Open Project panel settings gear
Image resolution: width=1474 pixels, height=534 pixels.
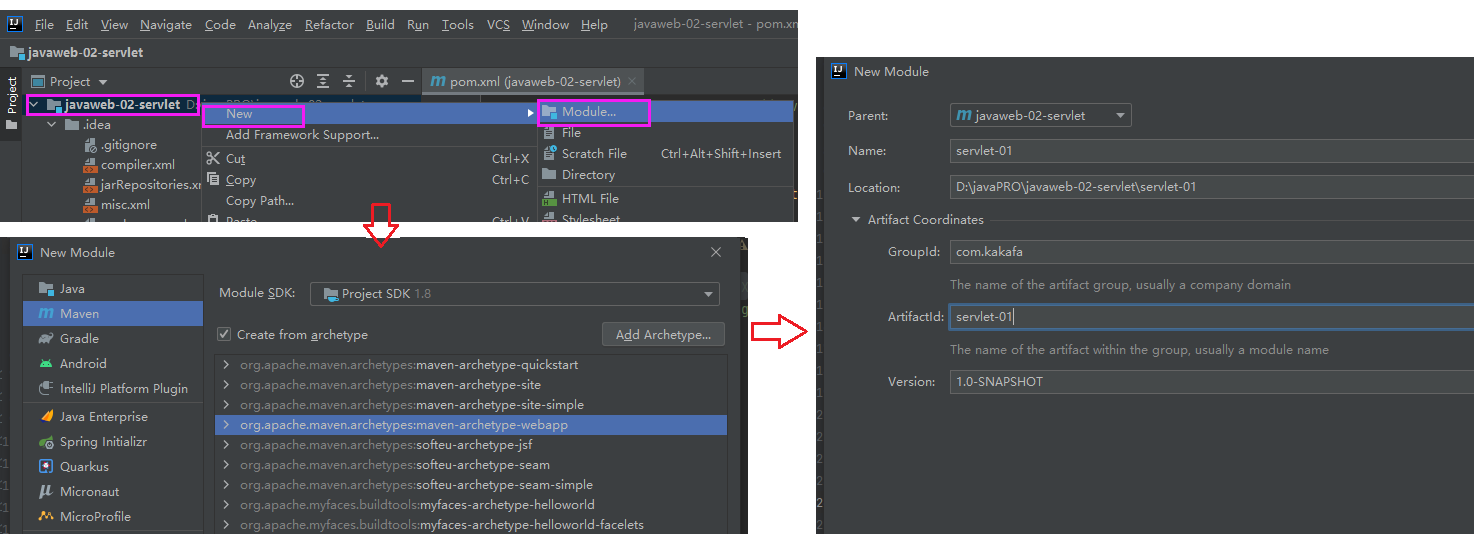pyautogui.click(x=382, y=81)
